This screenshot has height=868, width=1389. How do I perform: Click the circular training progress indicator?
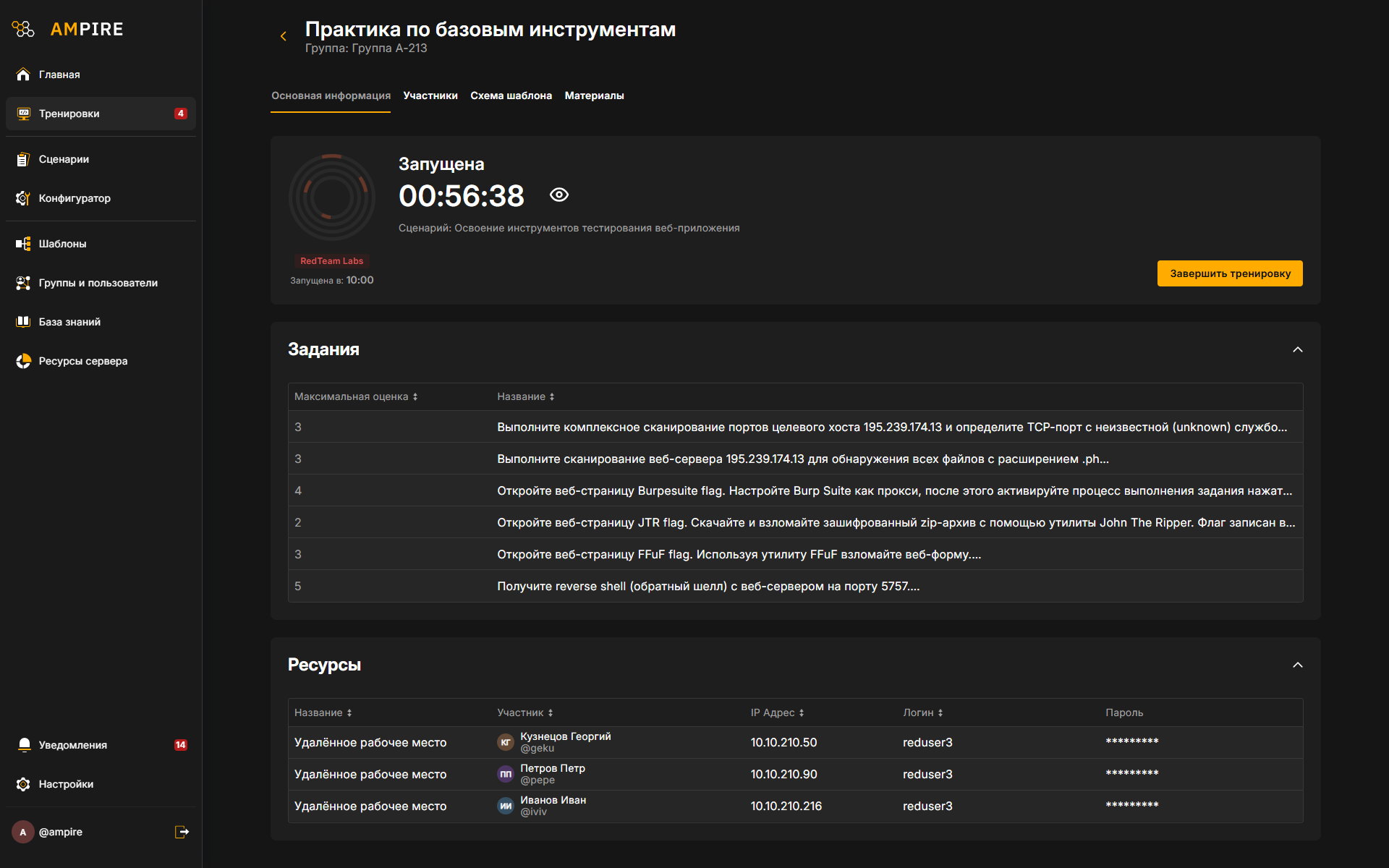(331, 197)
